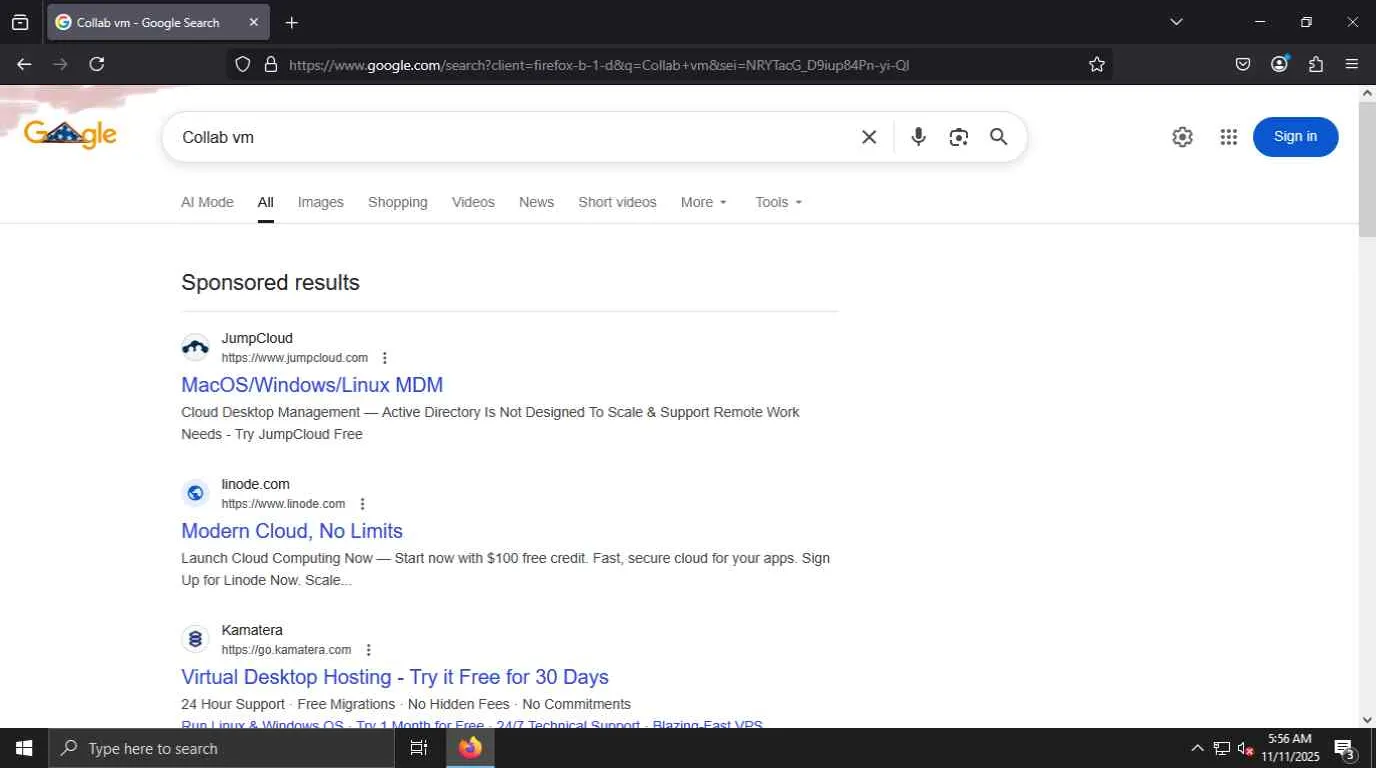Clear the search box text
The image size is (1376, 768).
click(869, 137)
